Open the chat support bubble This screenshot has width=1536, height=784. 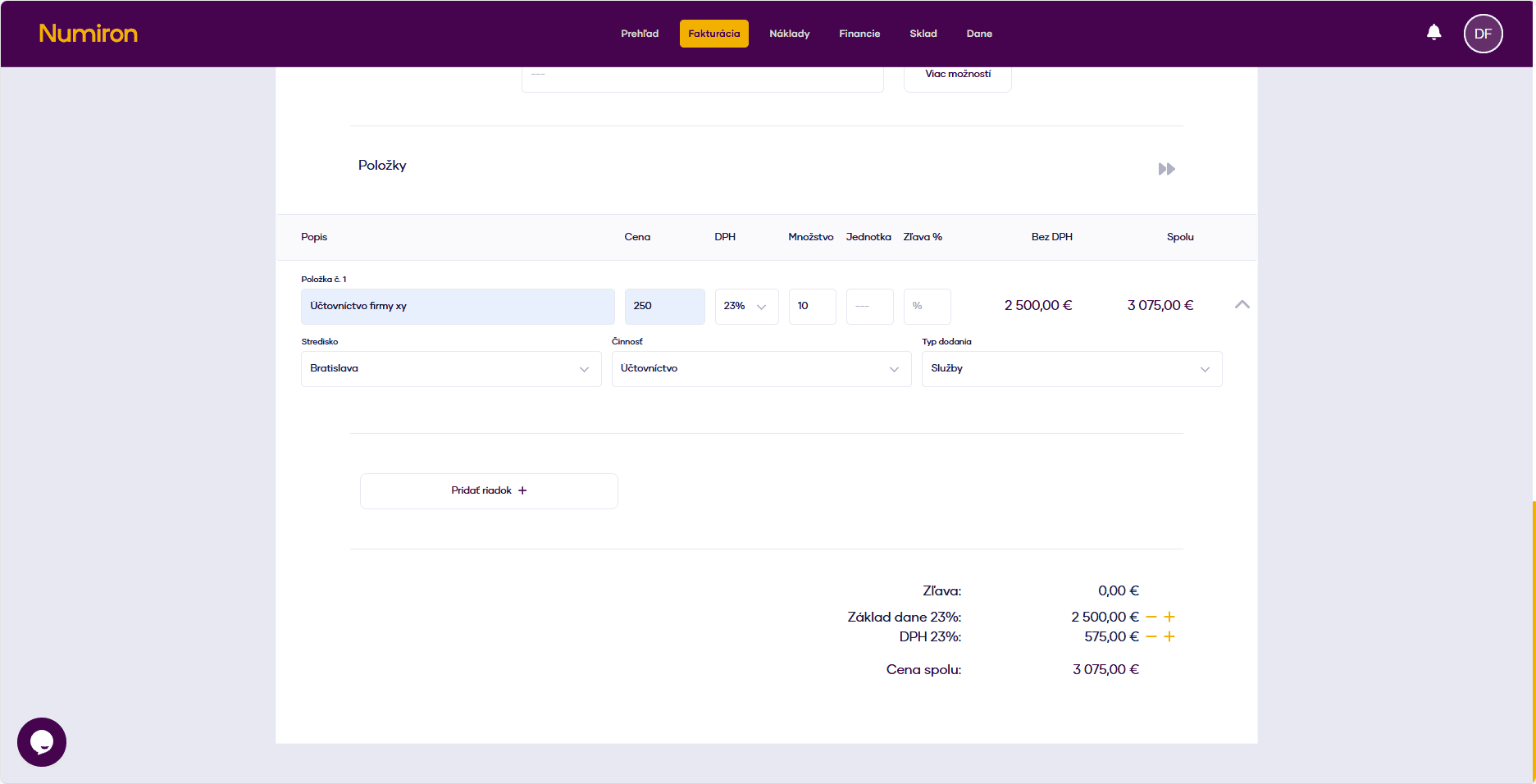click(x=42, y=742)
